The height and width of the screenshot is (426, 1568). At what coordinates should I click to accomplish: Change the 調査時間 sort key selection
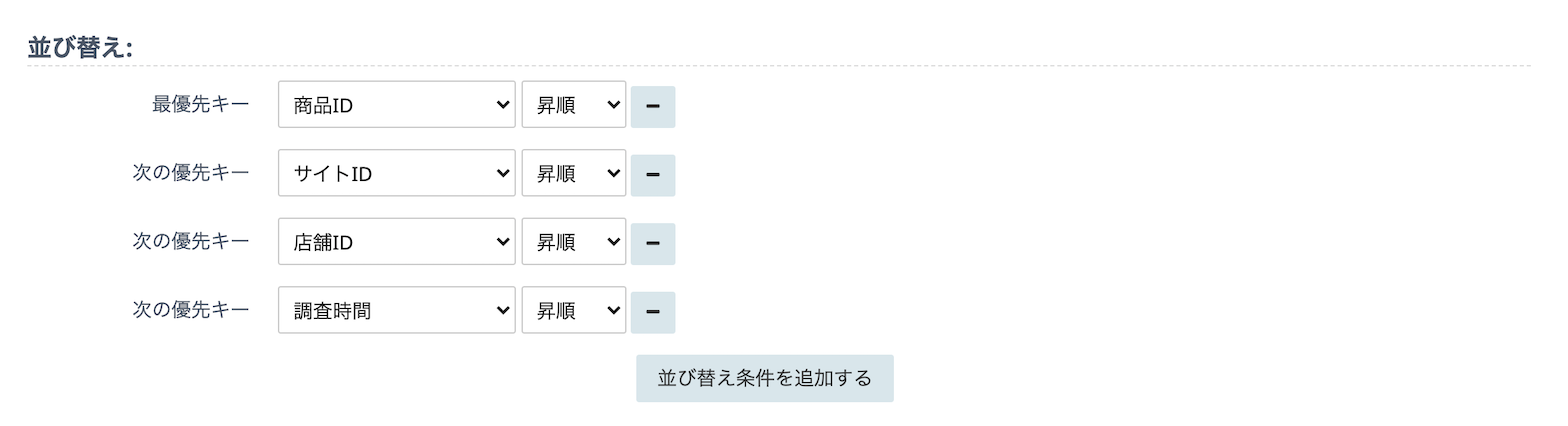(396, 311)
